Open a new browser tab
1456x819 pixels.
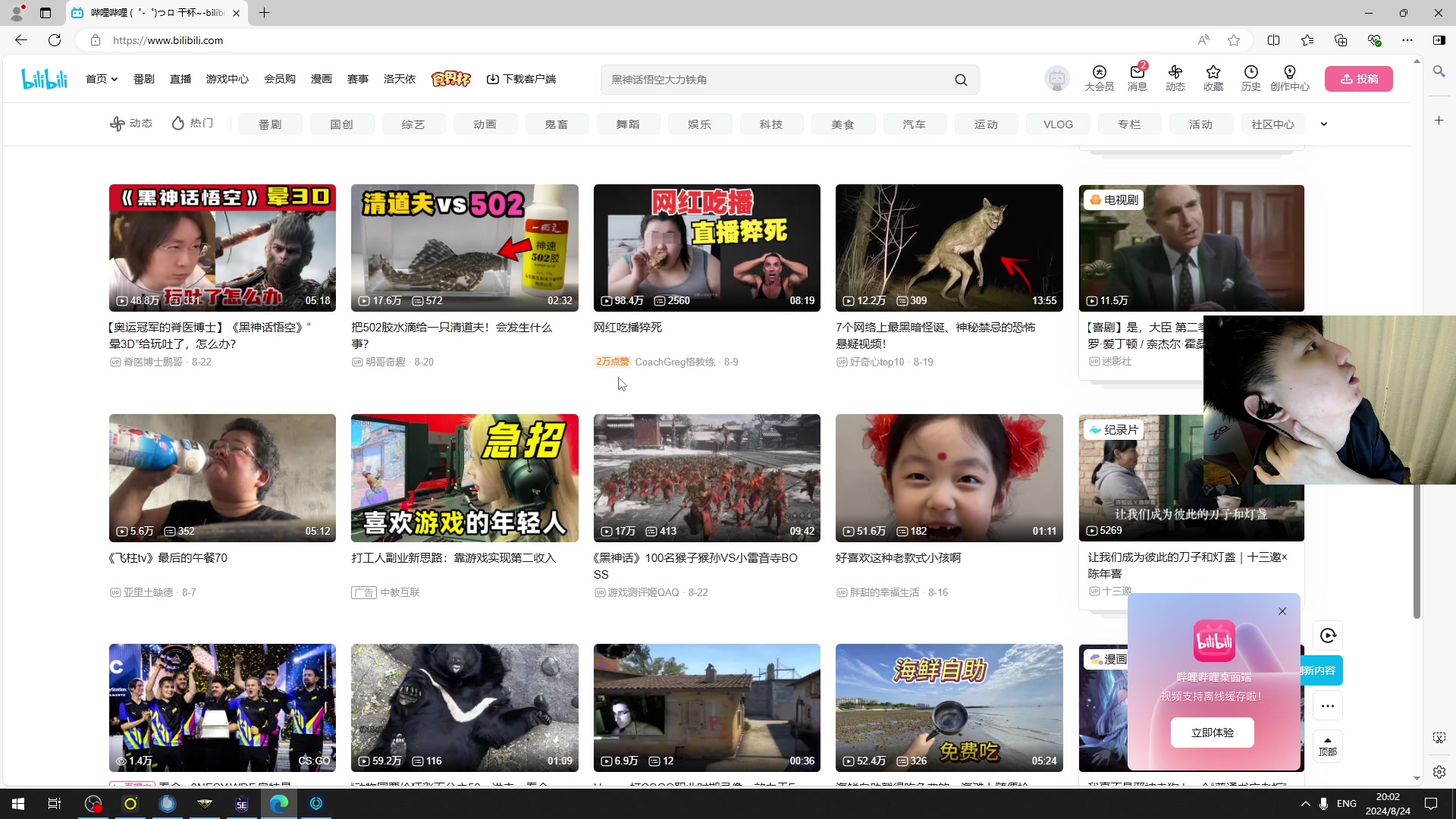coord(264,13)
